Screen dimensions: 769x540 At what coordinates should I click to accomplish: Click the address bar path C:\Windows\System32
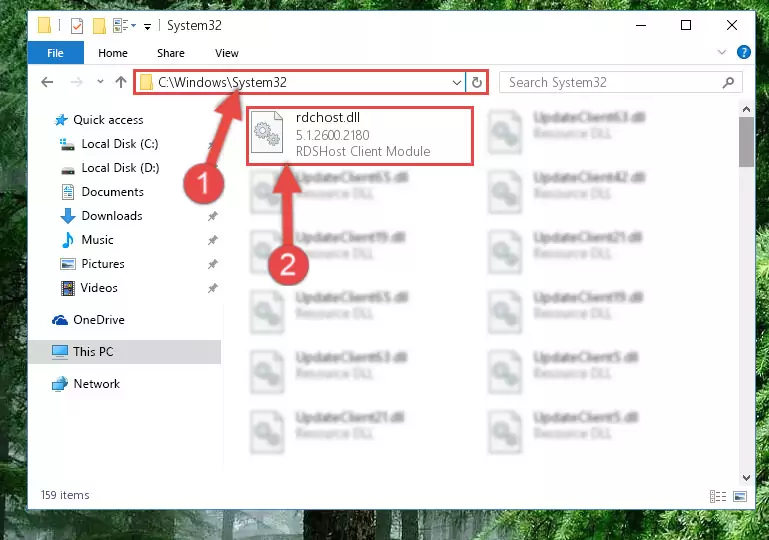click(x=222, y=82)
